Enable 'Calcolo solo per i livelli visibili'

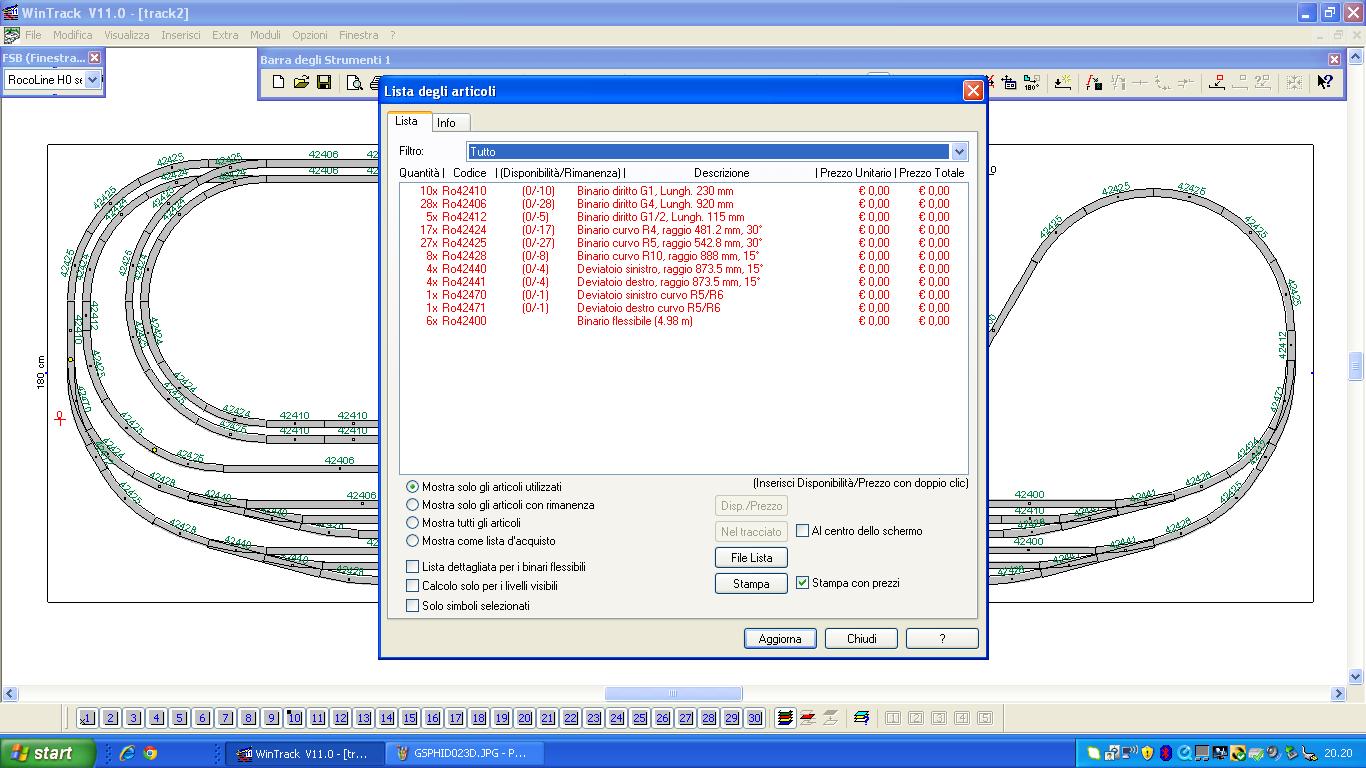pos(412,586)
